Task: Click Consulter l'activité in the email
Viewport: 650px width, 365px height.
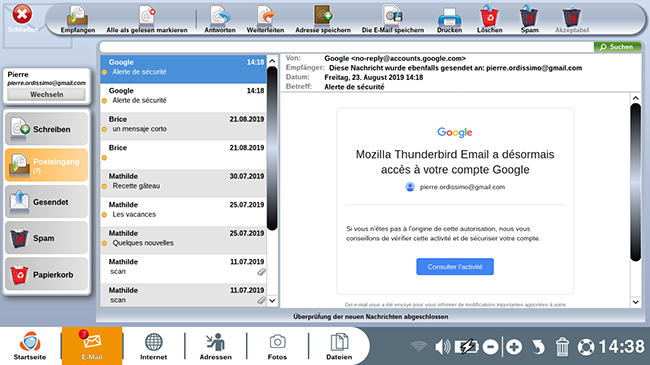Action: [x=455, y=267]
